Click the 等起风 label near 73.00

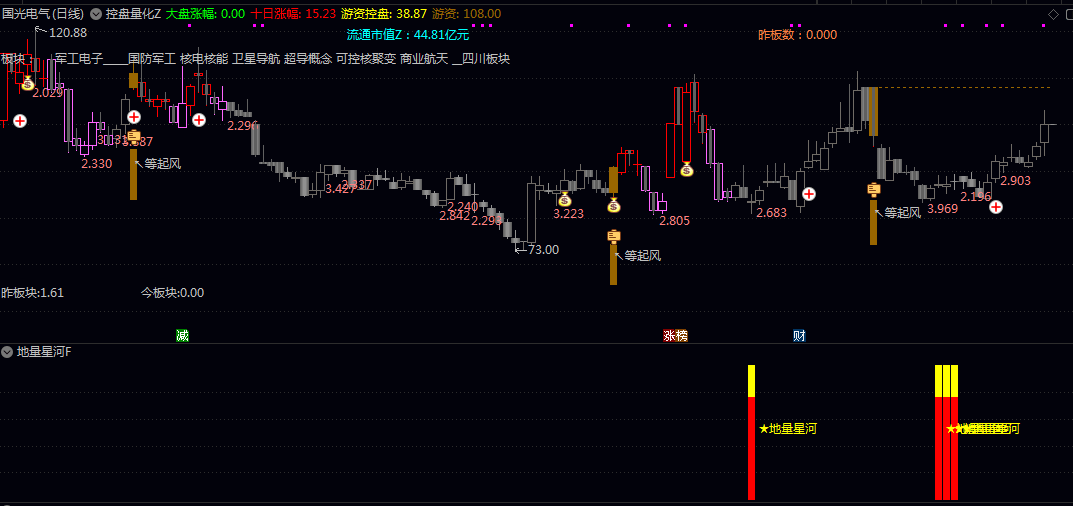coord(643,256)
